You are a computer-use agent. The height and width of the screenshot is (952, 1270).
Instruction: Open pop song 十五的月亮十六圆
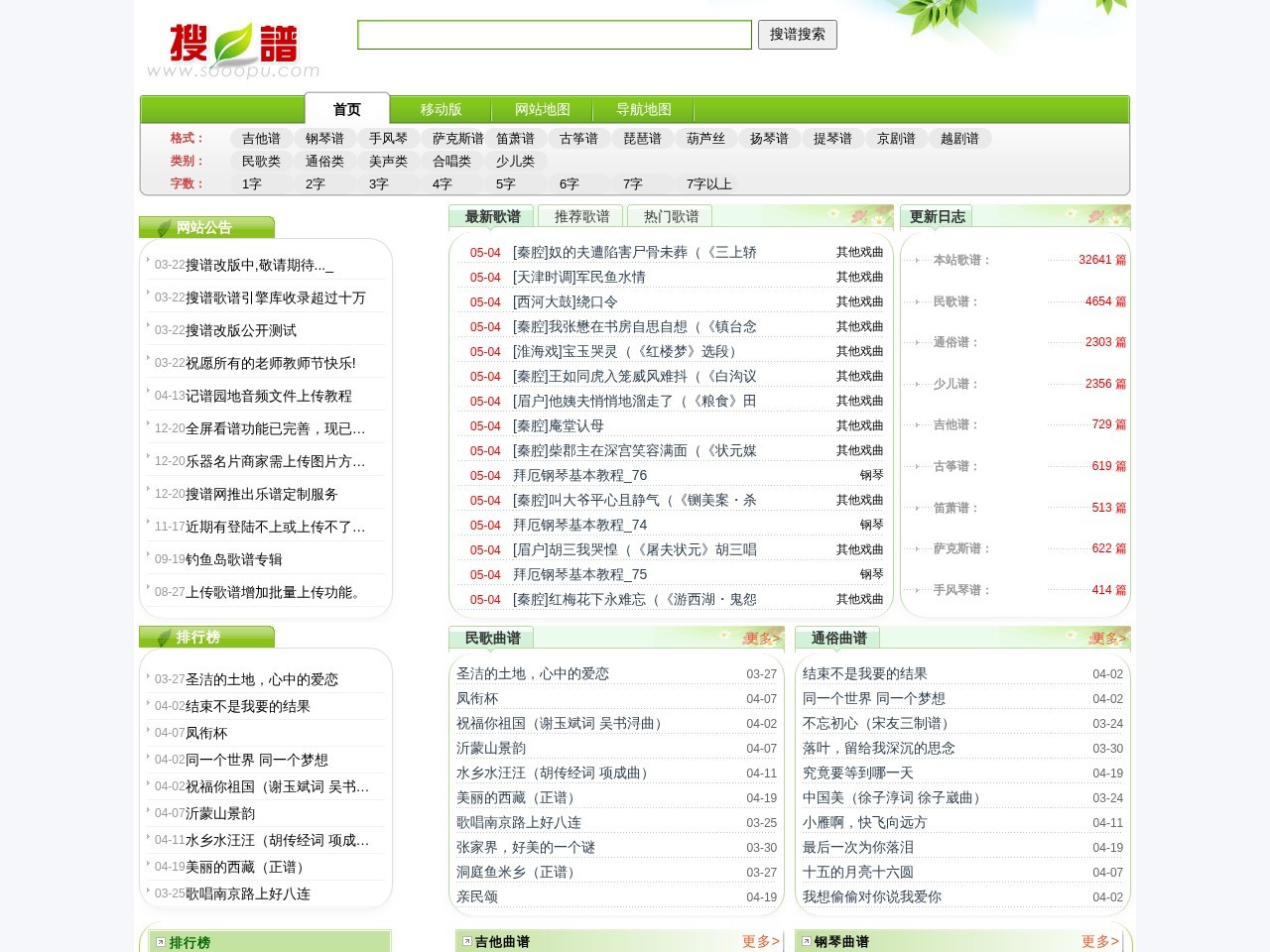click(858, 873)
